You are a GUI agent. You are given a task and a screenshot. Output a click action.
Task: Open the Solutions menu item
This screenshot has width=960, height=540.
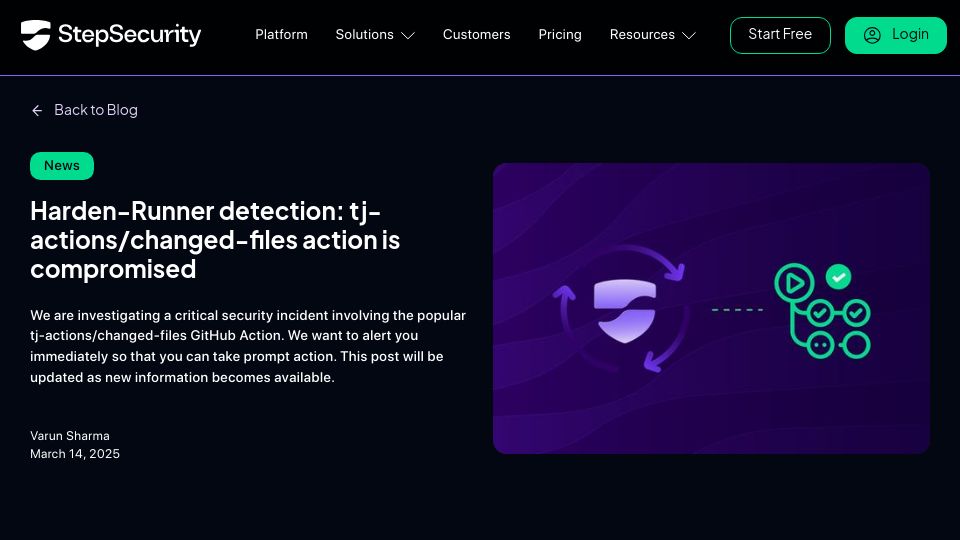[364, 35]
